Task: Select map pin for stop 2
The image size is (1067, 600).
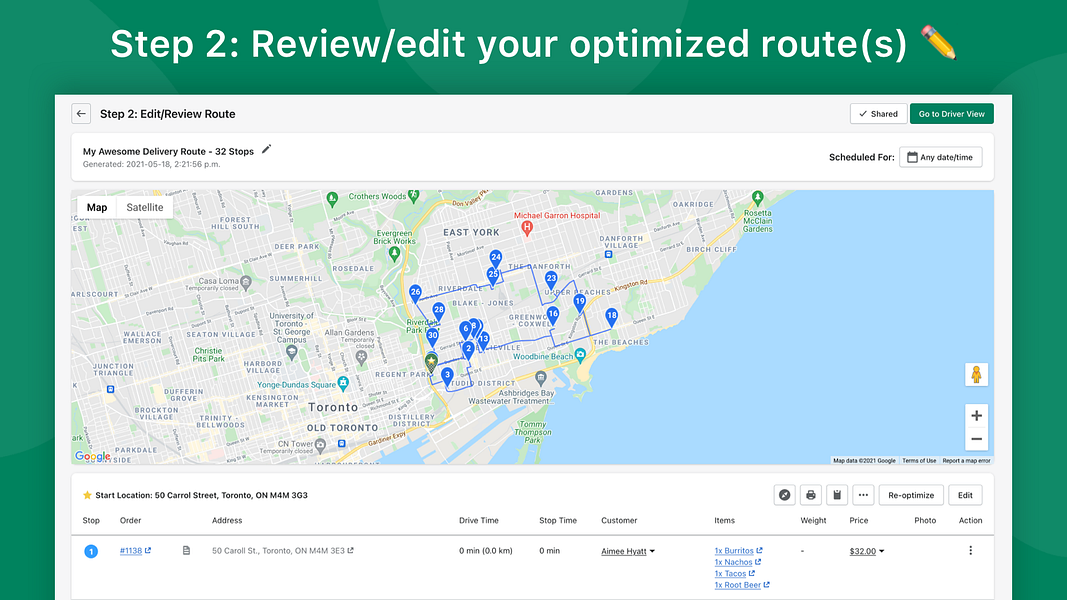Action: click(468, 350)
